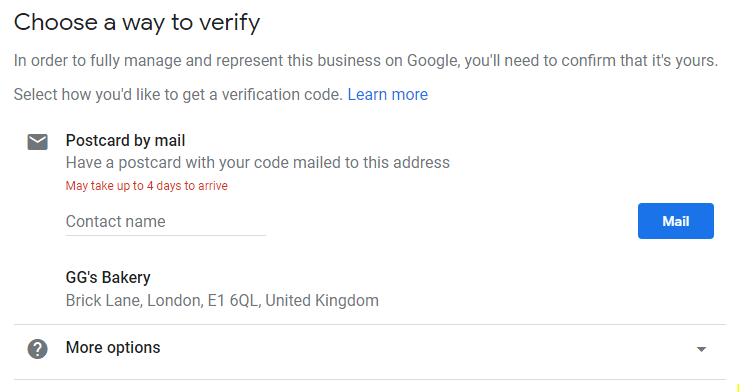Focus the Contact name input field
The image size is (739, 392).
pos(165,221)
